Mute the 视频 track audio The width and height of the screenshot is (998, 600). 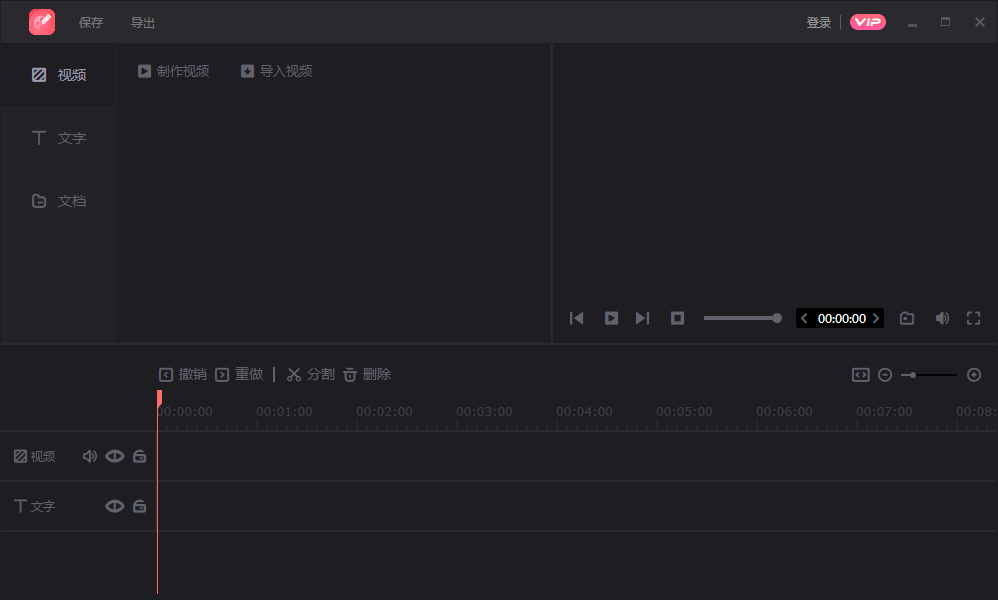[90, 456]
